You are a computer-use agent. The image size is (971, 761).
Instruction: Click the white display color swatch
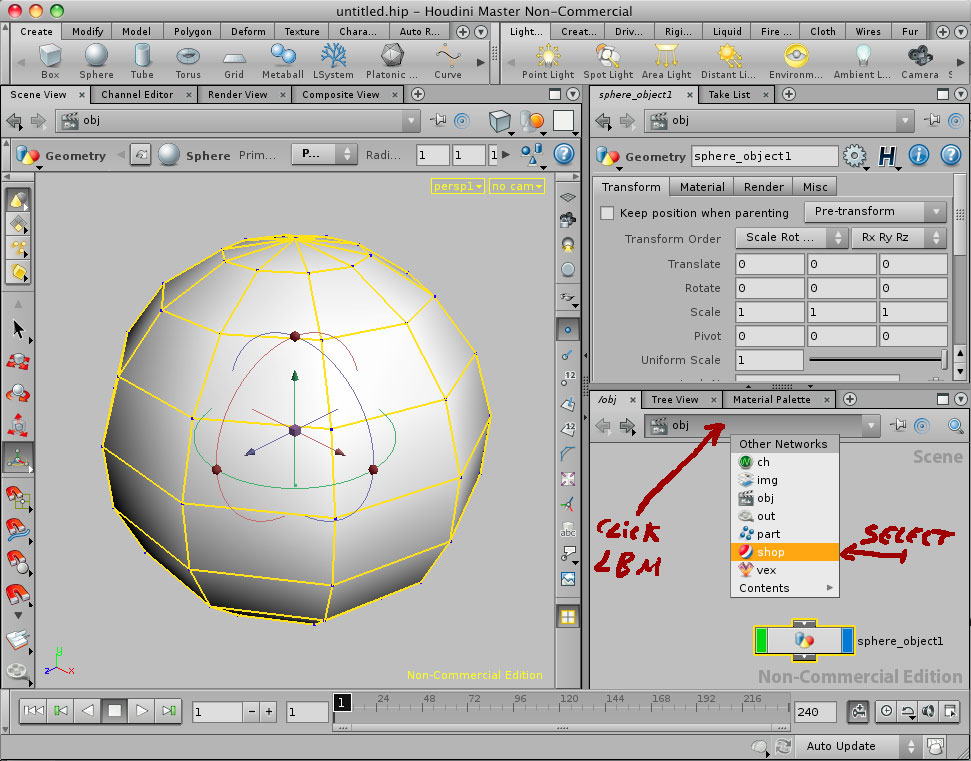click(564, 120)
